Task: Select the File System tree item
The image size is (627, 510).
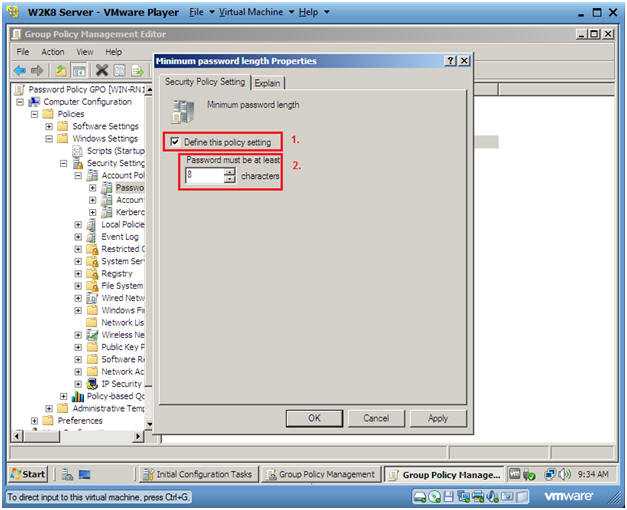Action: coord(122,286)
